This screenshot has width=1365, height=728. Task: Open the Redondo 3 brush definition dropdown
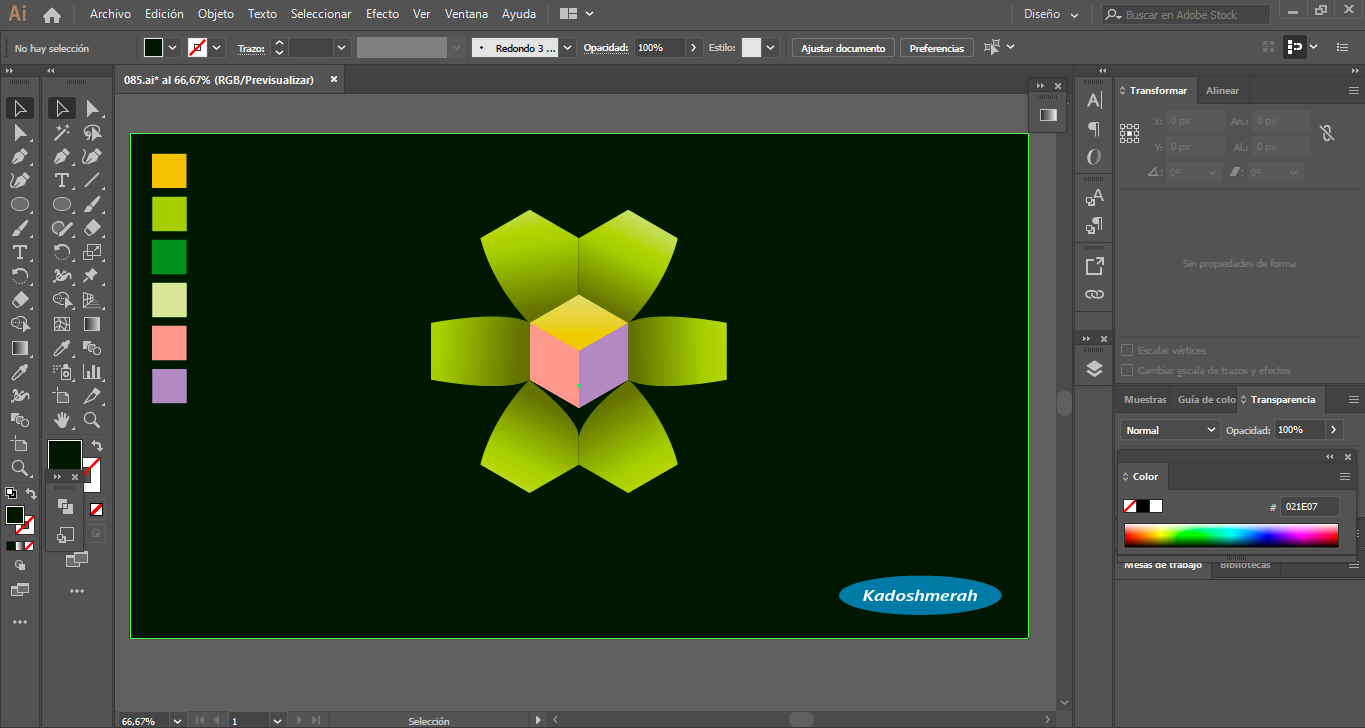(568, 48)
